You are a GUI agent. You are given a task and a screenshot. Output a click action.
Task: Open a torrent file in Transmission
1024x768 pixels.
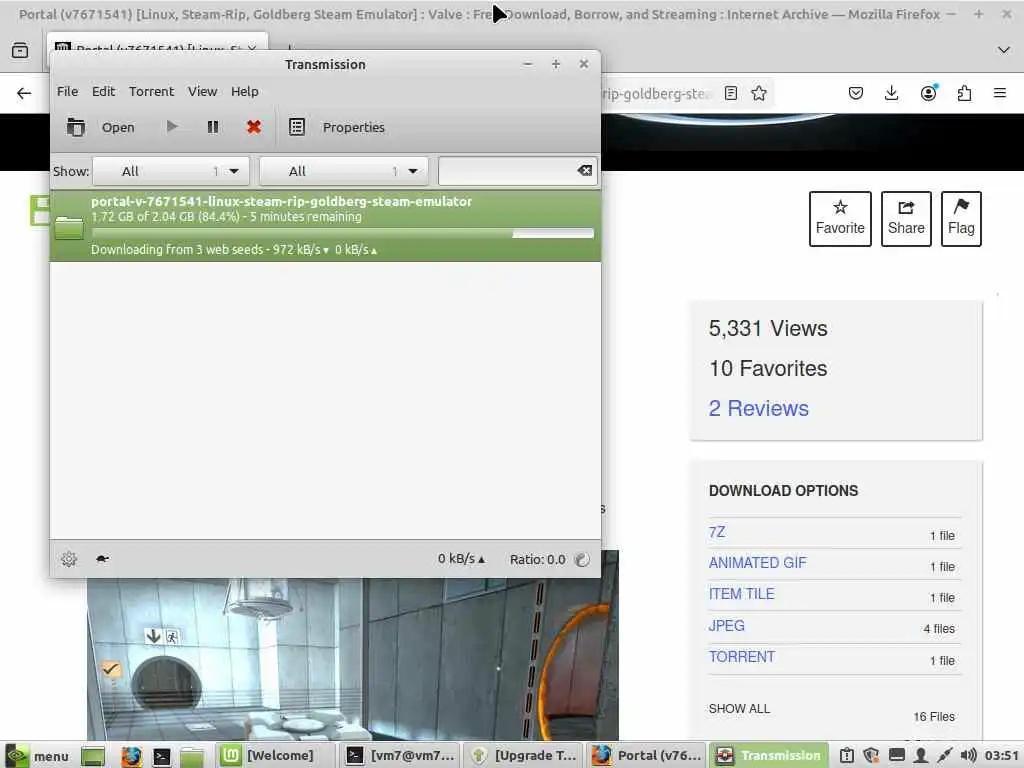coord(101,127)
